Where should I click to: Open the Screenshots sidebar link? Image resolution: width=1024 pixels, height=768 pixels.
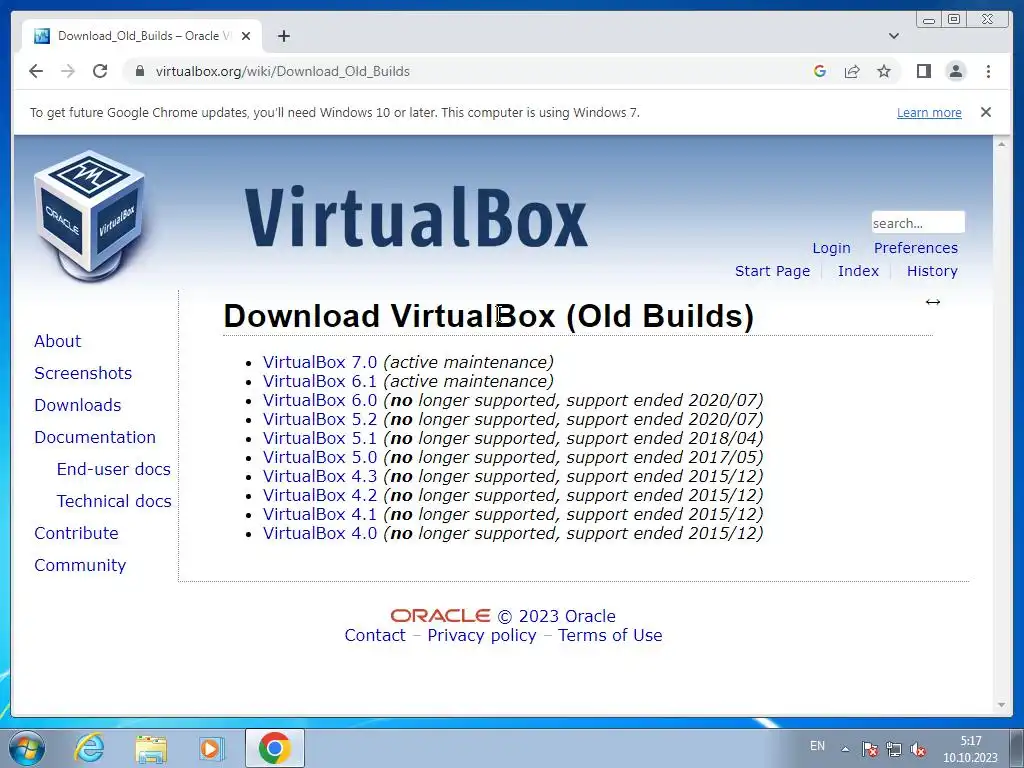coord(83,373)
